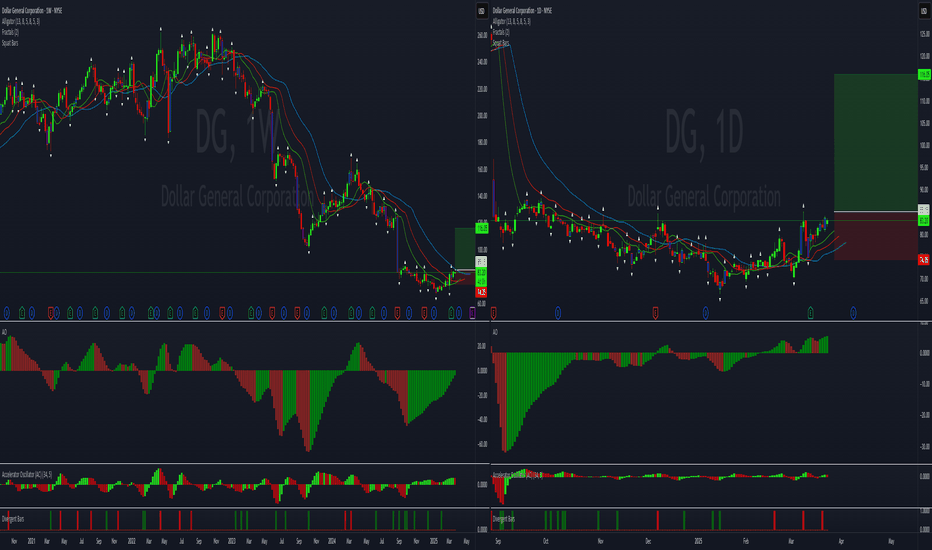Click the red earnings marker near Dec on daily chart

point(655,312)
